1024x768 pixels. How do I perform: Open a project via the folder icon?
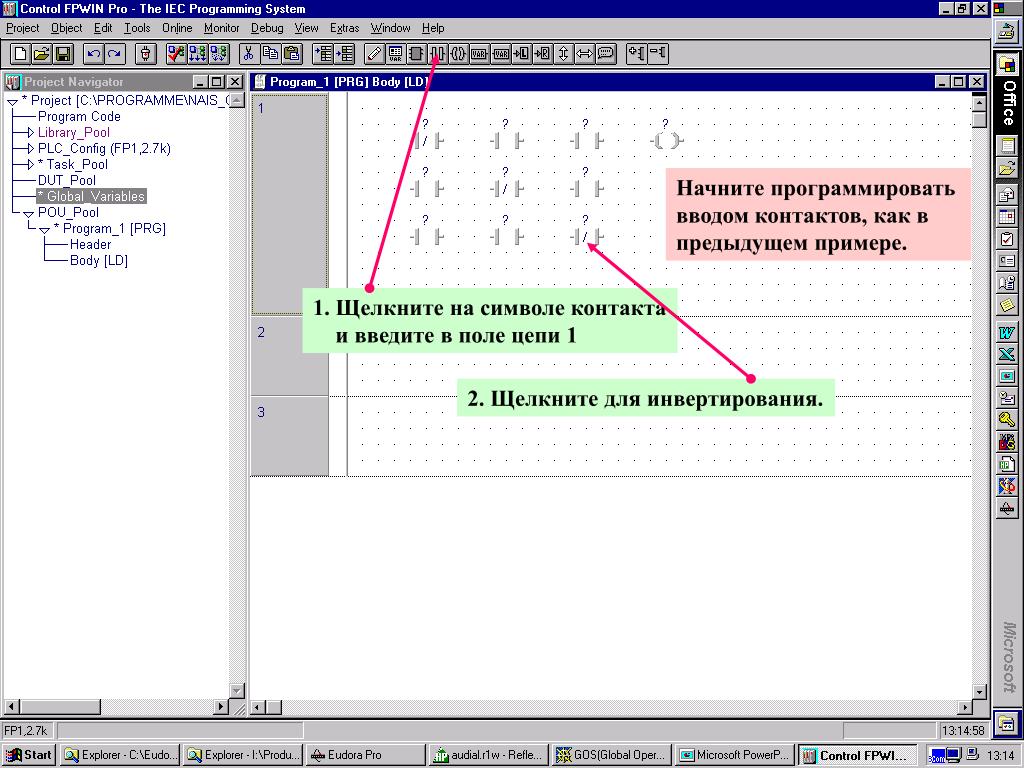point(41,54)
